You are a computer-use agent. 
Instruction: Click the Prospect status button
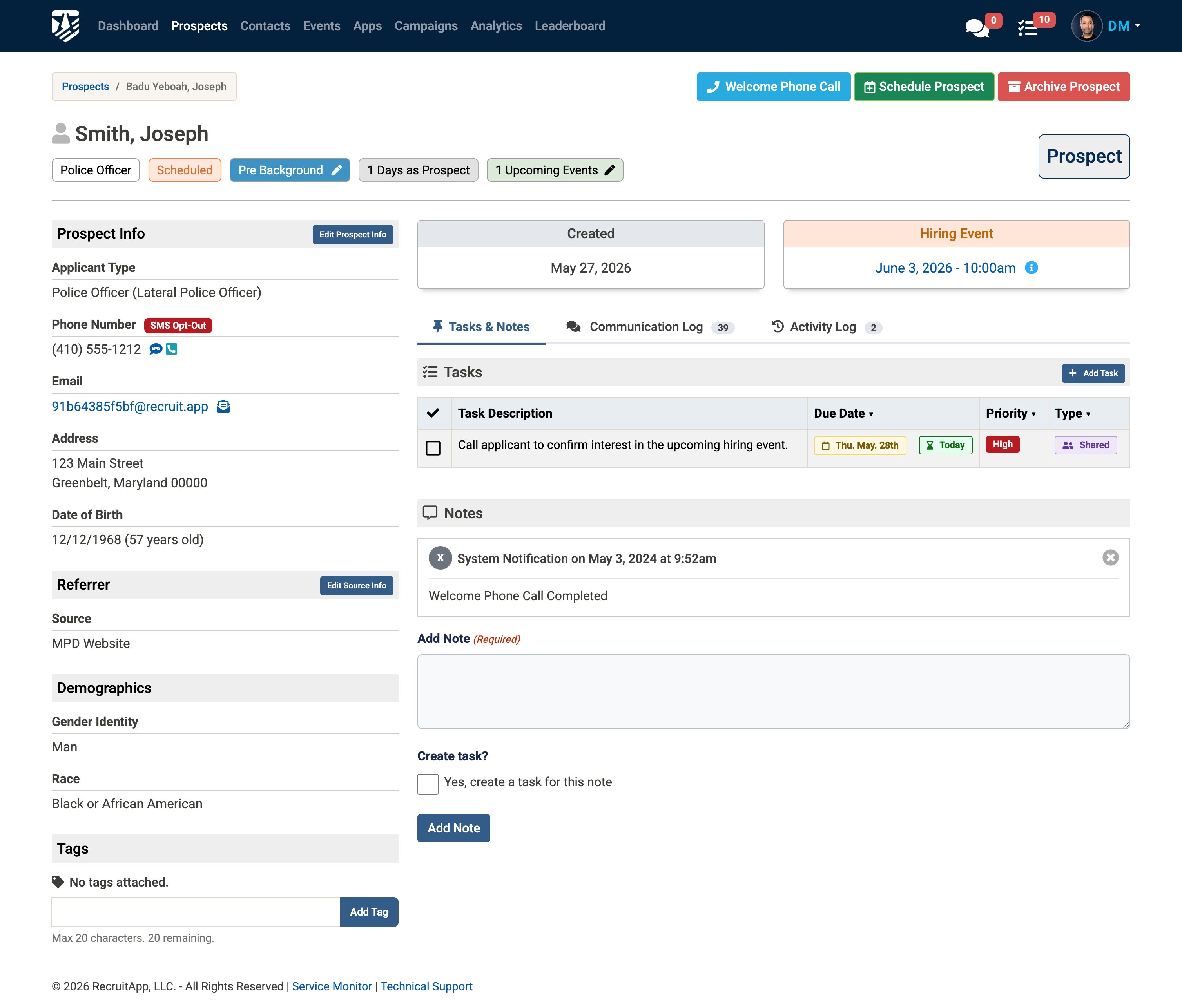1084,156
